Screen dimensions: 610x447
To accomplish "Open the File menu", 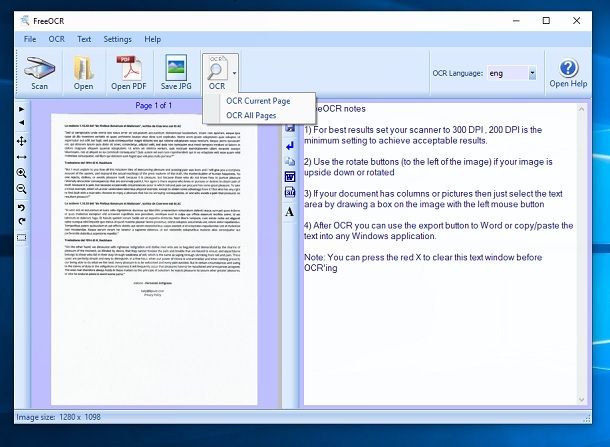I will 30,39.
